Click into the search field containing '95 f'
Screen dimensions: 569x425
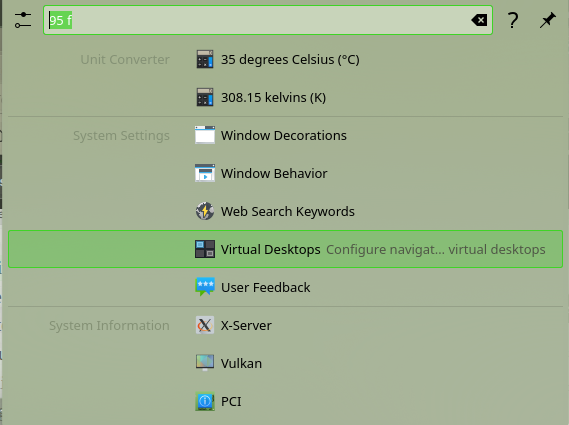pos(267,20)
